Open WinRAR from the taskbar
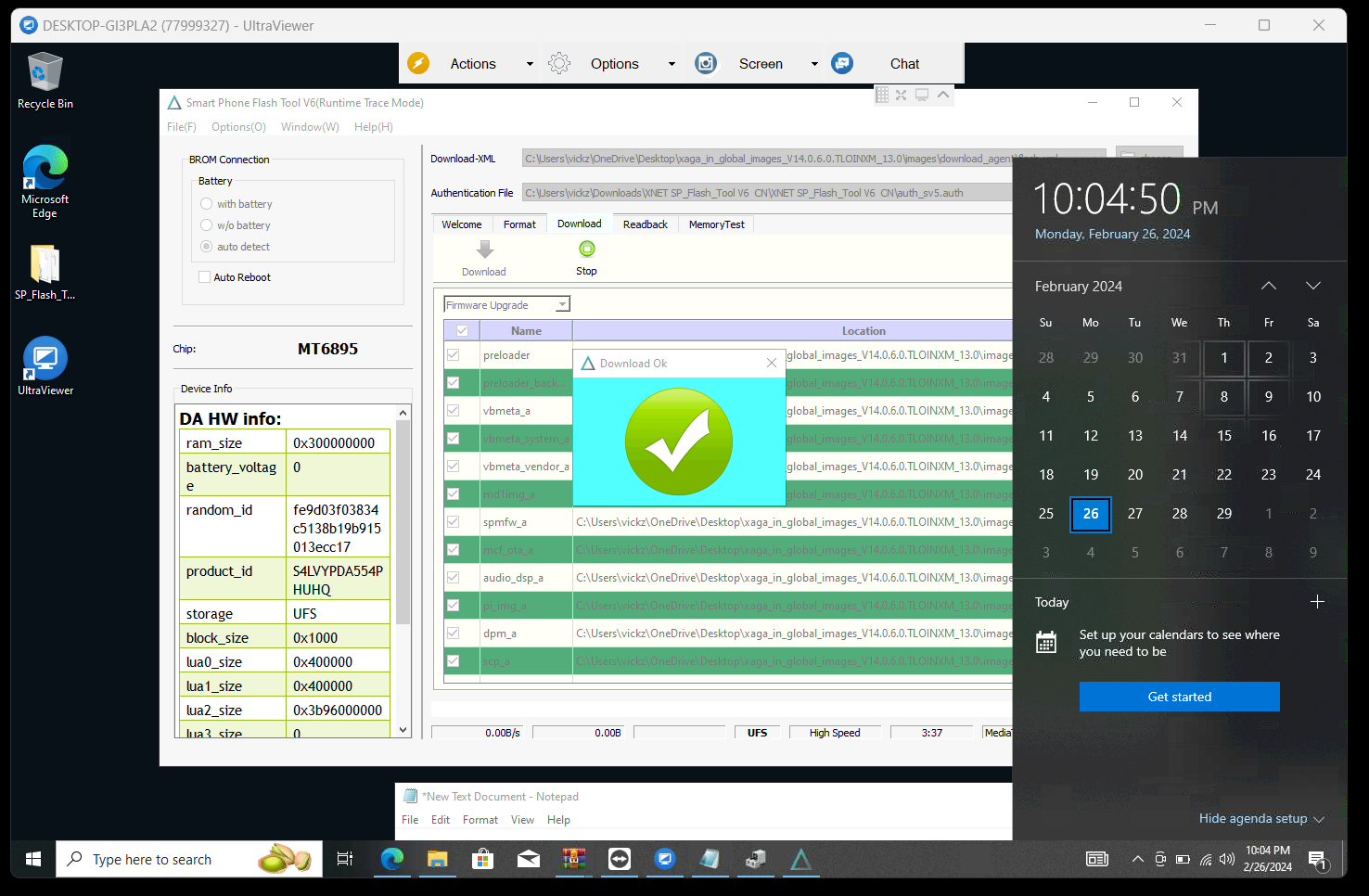 click(x=574, y=860)
